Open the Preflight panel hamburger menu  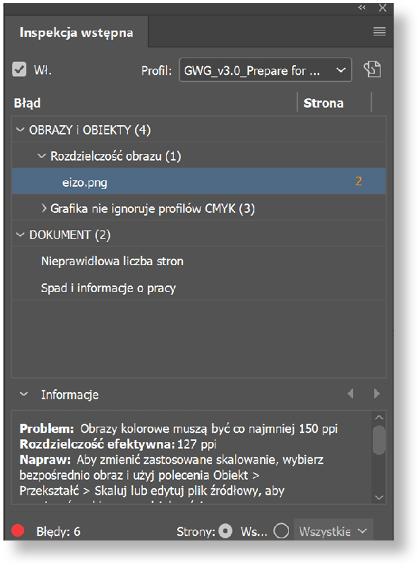coord(379,31)
